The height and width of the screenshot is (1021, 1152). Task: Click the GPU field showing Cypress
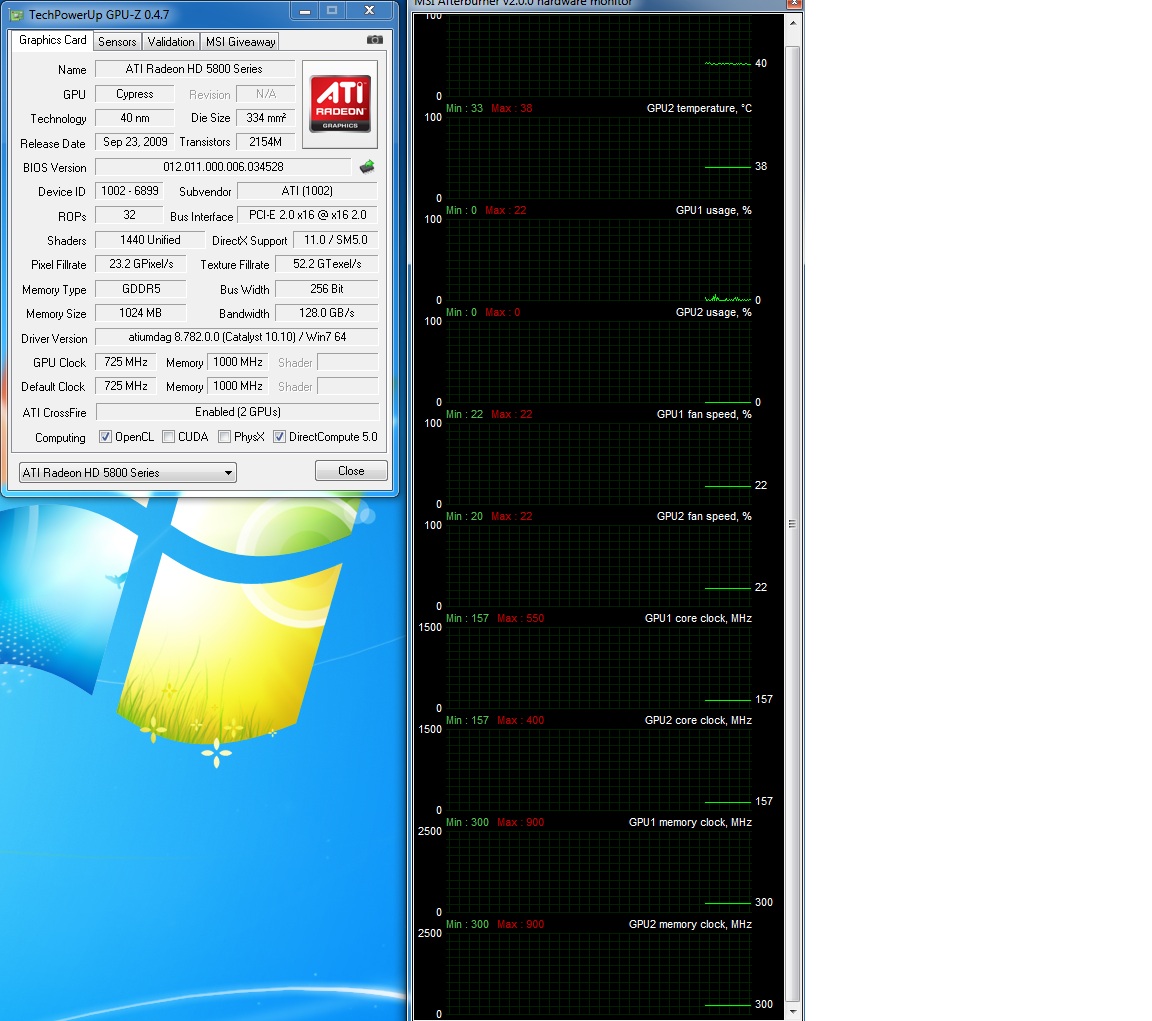coord(134,94)
